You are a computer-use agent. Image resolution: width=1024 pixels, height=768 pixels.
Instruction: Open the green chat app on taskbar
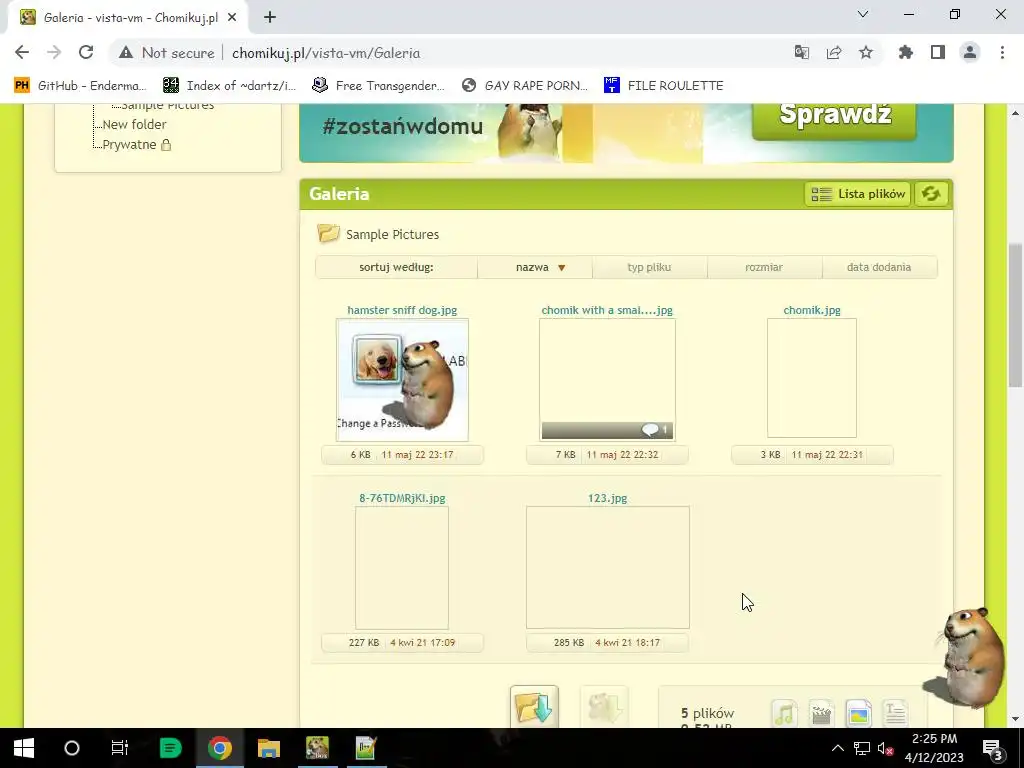pyautogui.click(x=170, y=748)
